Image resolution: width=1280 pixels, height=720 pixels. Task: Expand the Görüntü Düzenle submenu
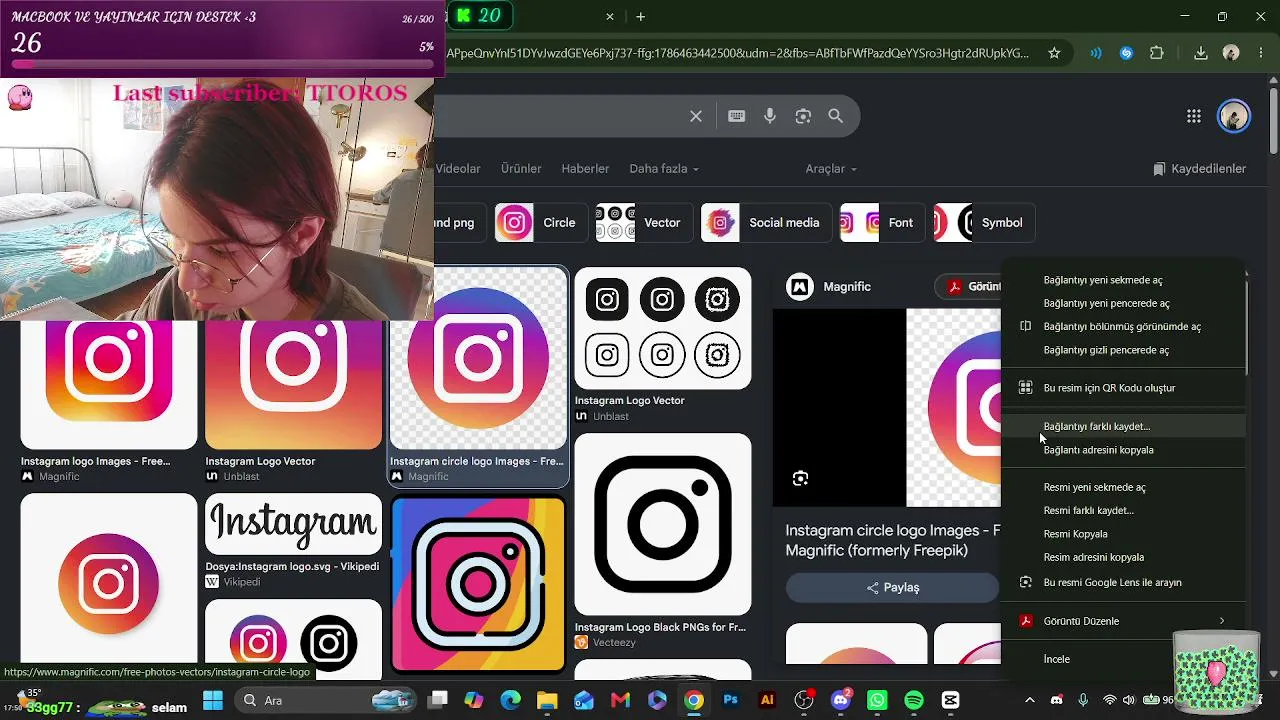coord(1123,621)
